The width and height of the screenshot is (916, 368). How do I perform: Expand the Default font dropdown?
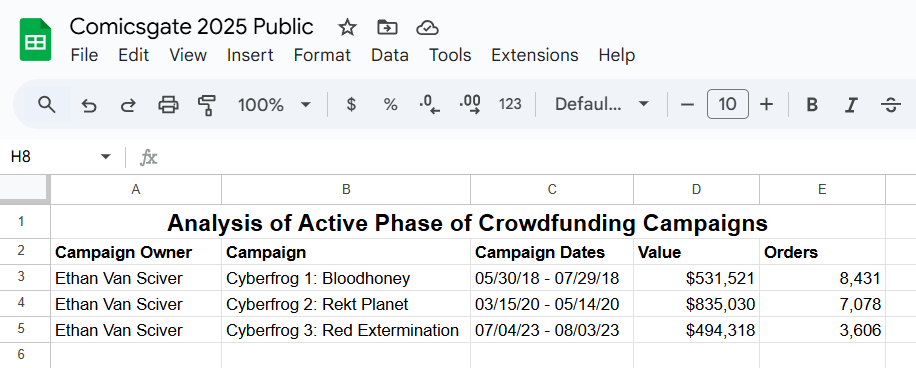pyautogui.click(x=602, y=105)
